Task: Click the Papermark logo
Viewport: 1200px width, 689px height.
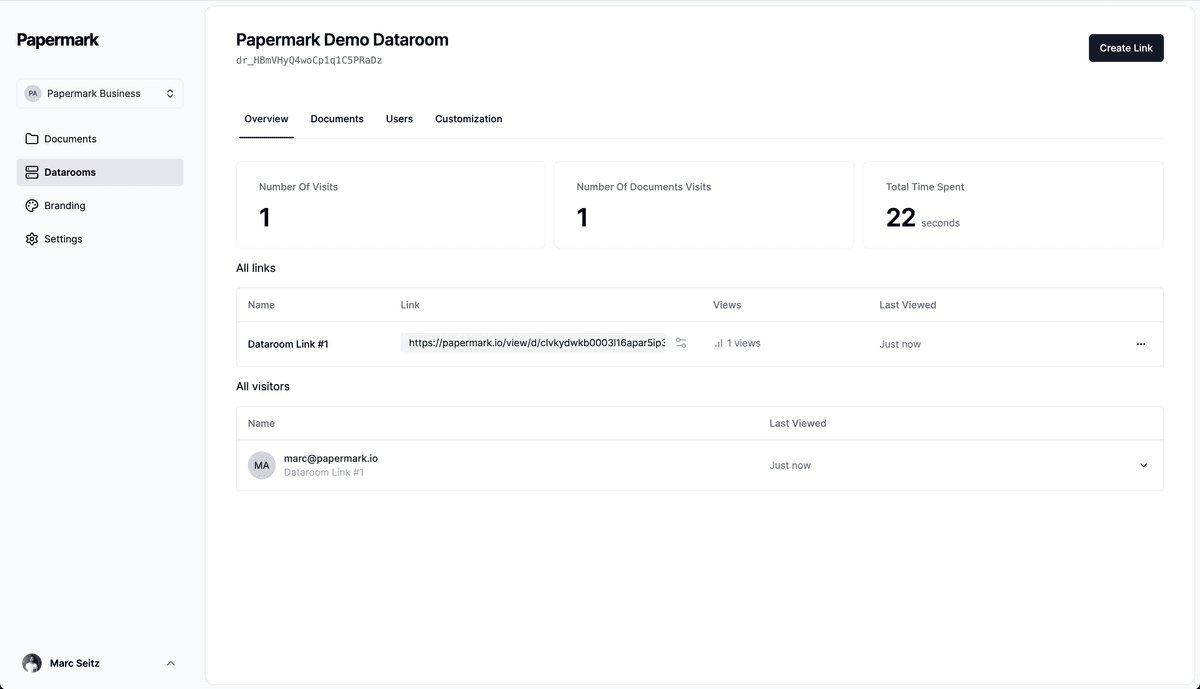Action: click(58, 40)
